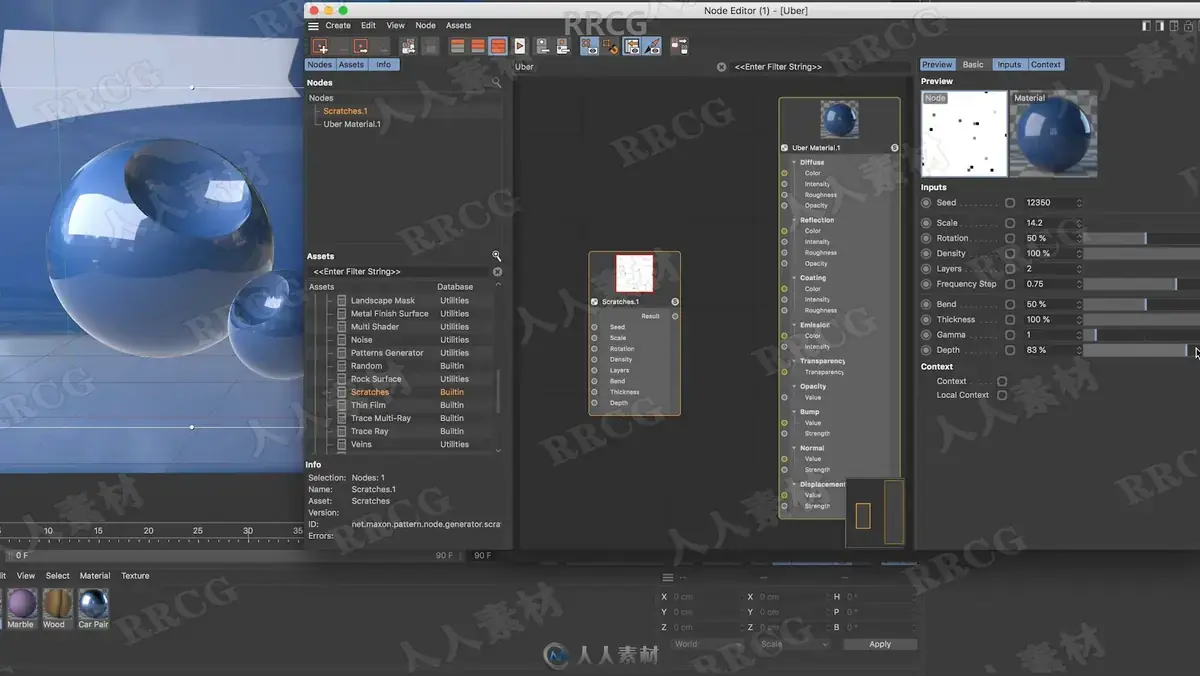
Task: Toggle the checkbox on Uber Material.1 node header
Action: coord(785,147)
